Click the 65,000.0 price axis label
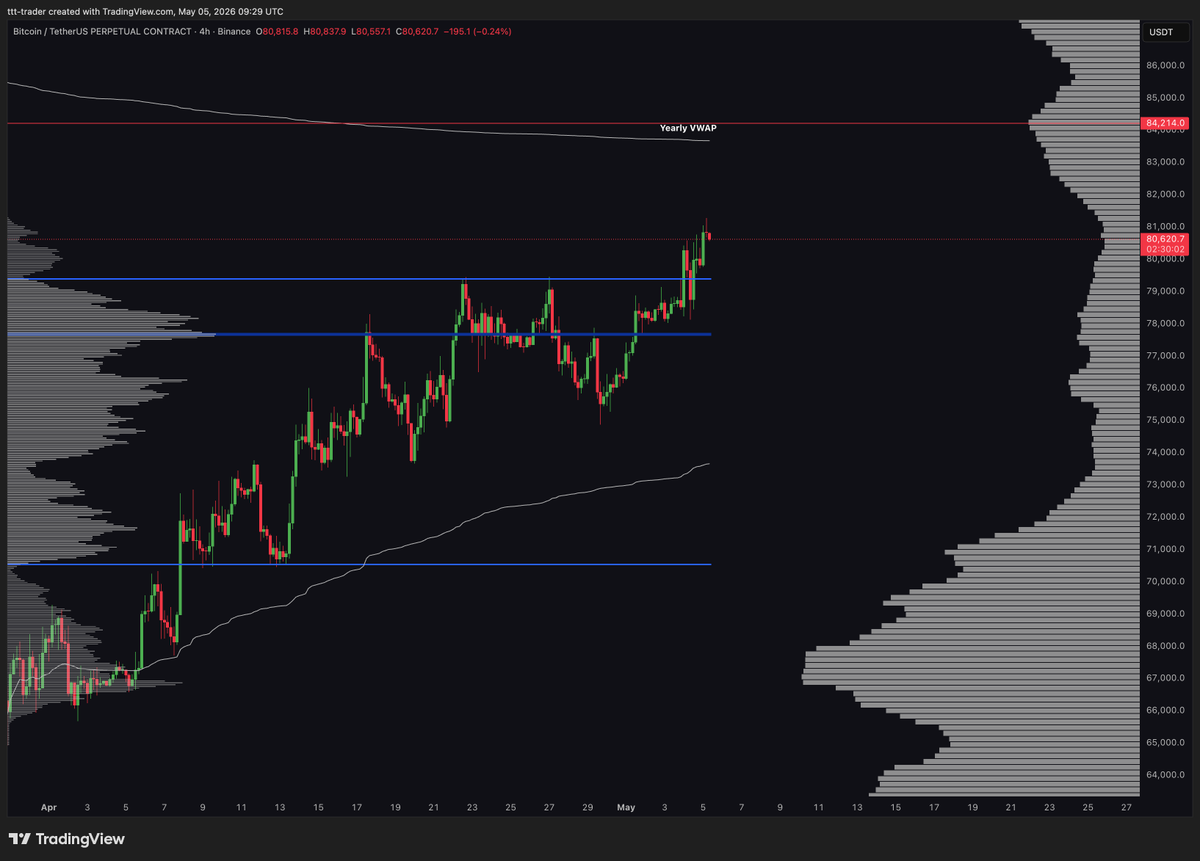 (x=1166, y=742)
